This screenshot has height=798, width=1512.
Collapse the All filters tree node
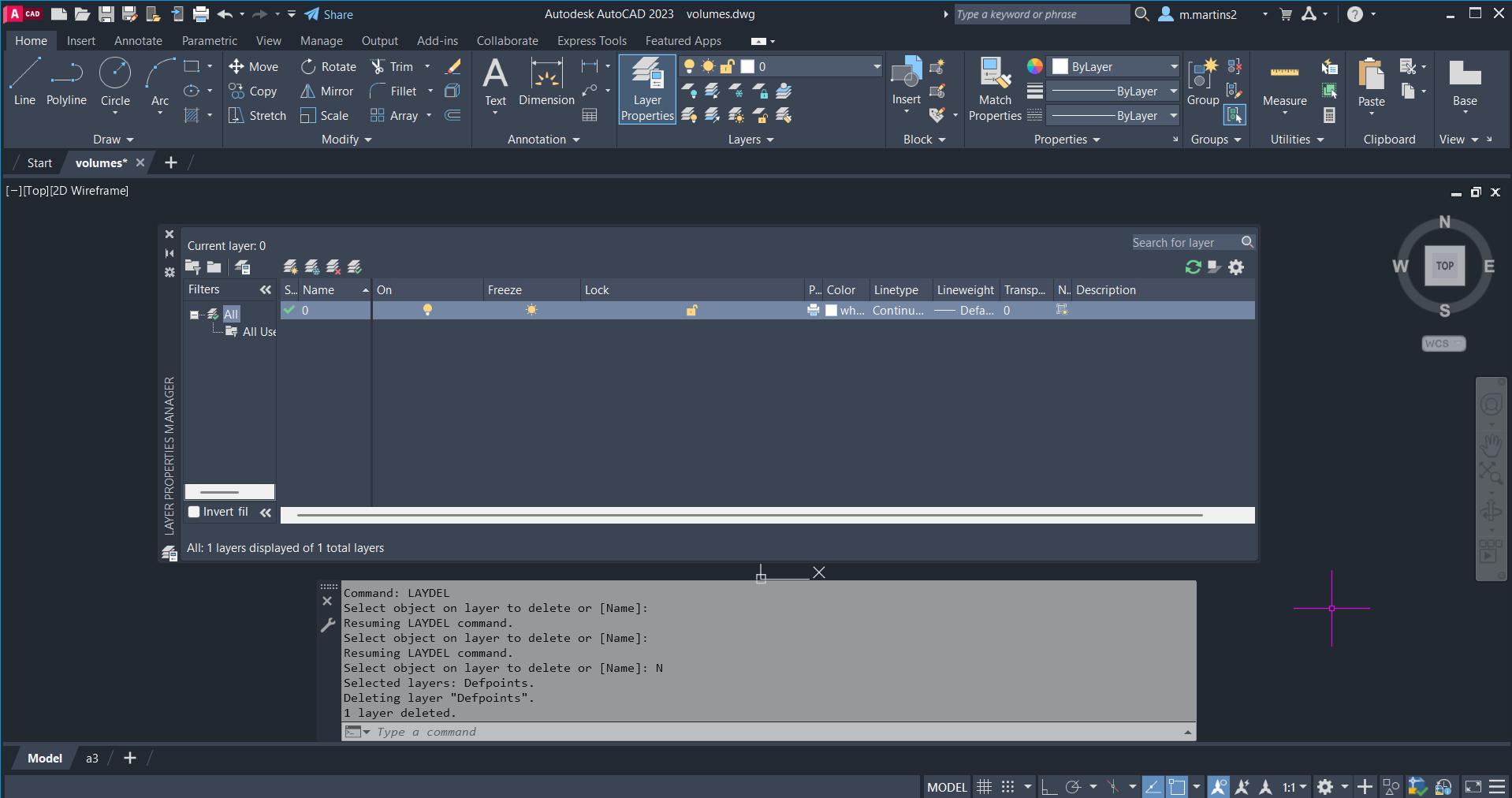click(194, 315)
